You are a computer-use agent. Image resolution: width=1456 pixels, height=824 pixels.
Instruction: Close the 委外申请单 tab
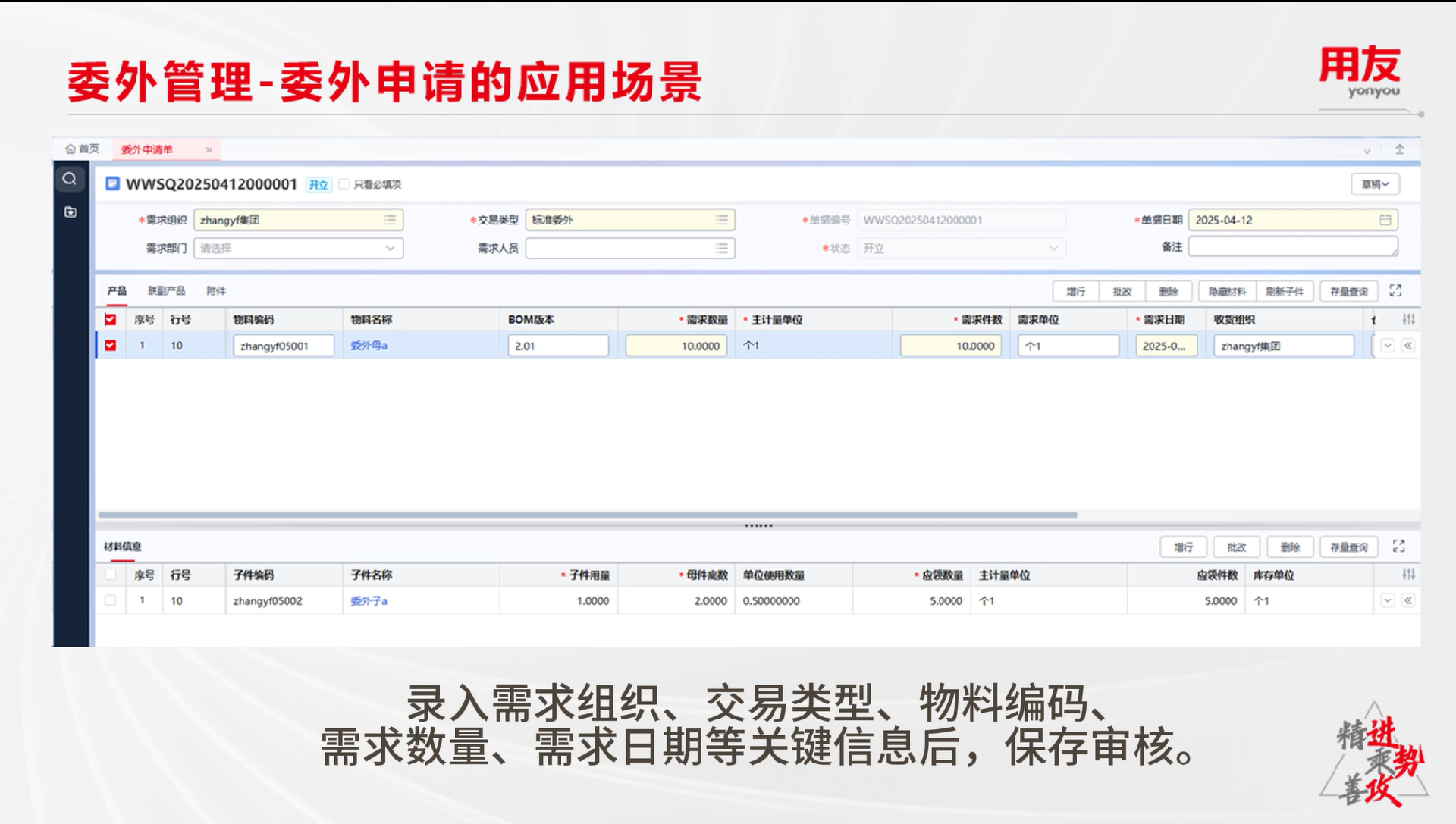tap(209, 149)
